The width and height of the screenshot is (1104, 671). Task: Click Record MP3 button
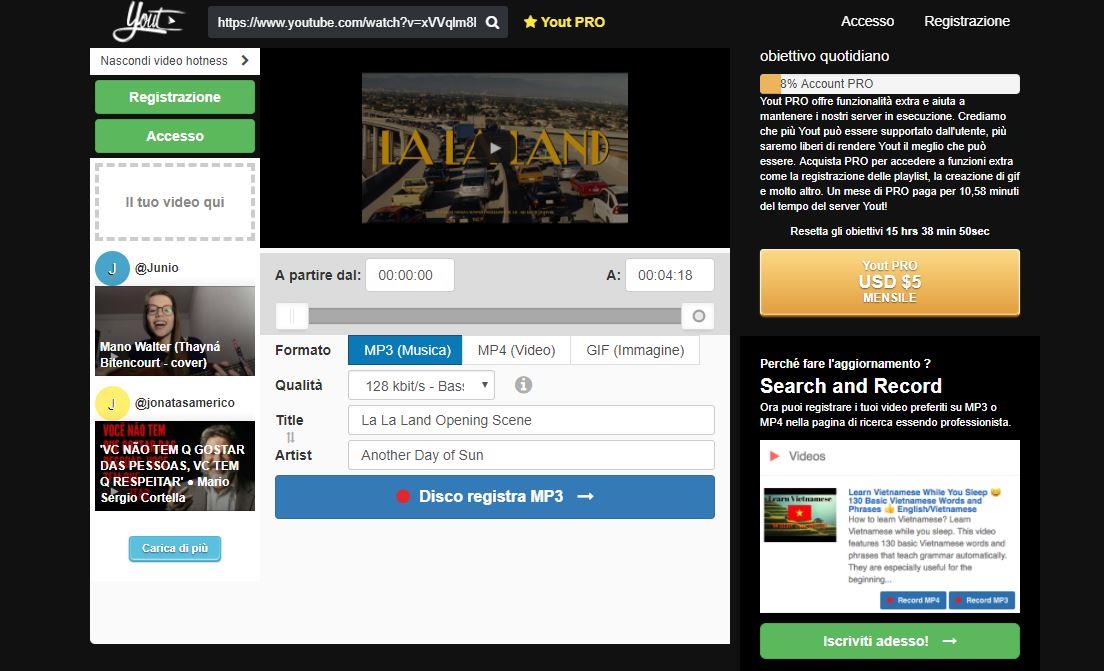tap(981, 600)
